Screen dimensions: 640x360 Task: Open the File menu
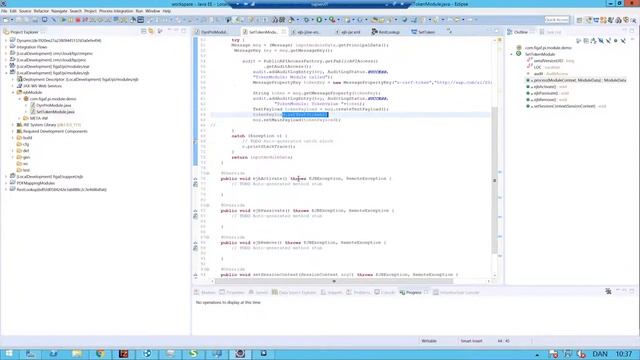4,11
